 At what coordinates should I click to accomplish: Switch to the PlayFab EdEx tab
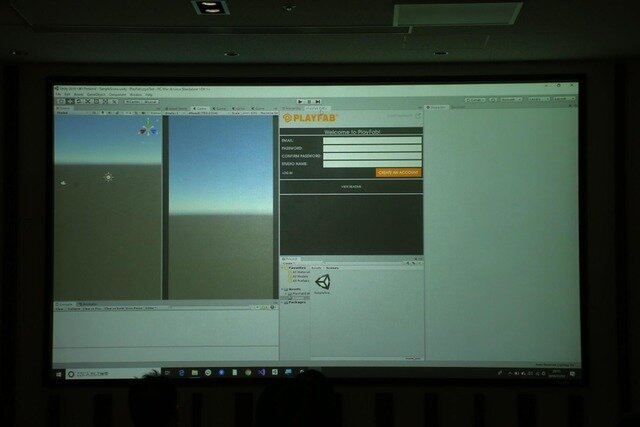click(x=317, y=108)
